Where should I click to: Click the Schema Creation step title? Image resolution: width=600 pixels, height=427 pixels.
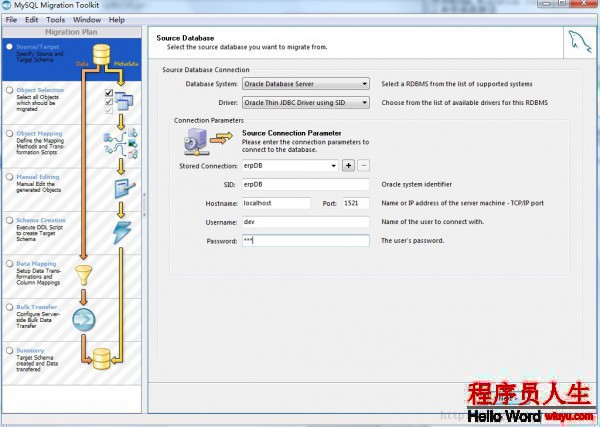(x=41, y=220)
